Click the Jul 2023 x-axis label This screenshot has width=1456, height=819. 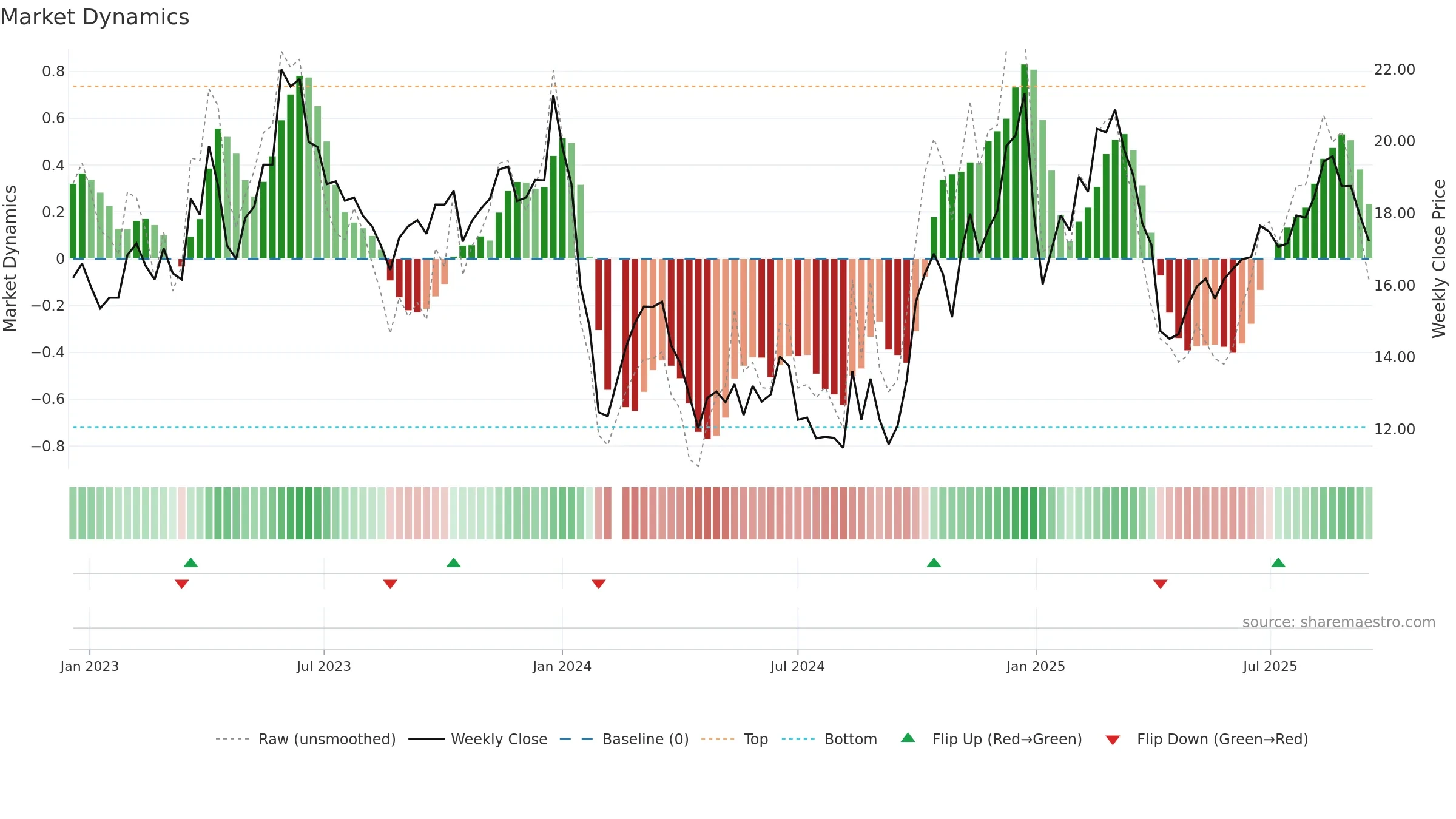(324, 666)
